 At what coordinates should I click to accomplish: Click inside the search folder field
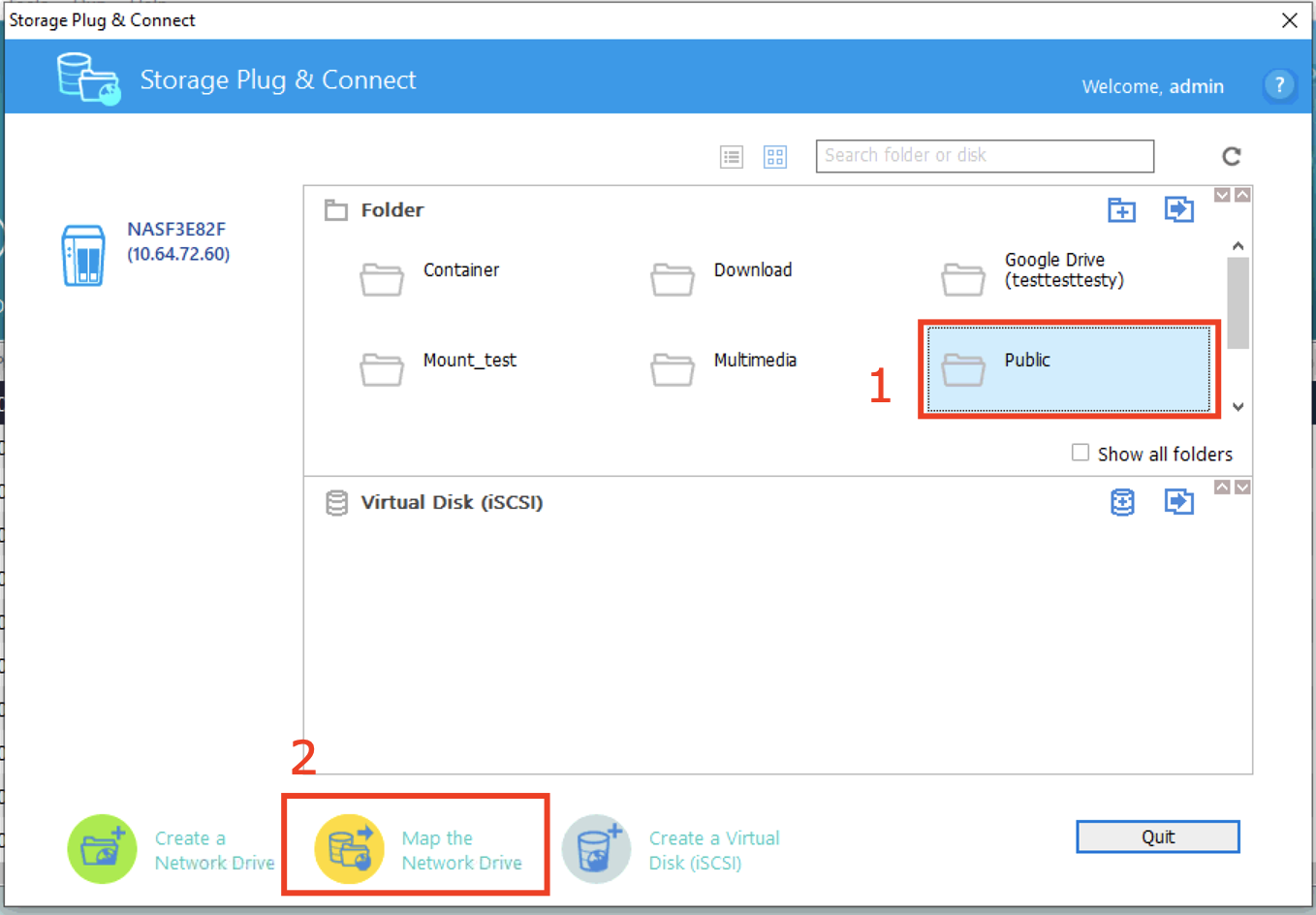pyautogui.click(x=984, y=156)
